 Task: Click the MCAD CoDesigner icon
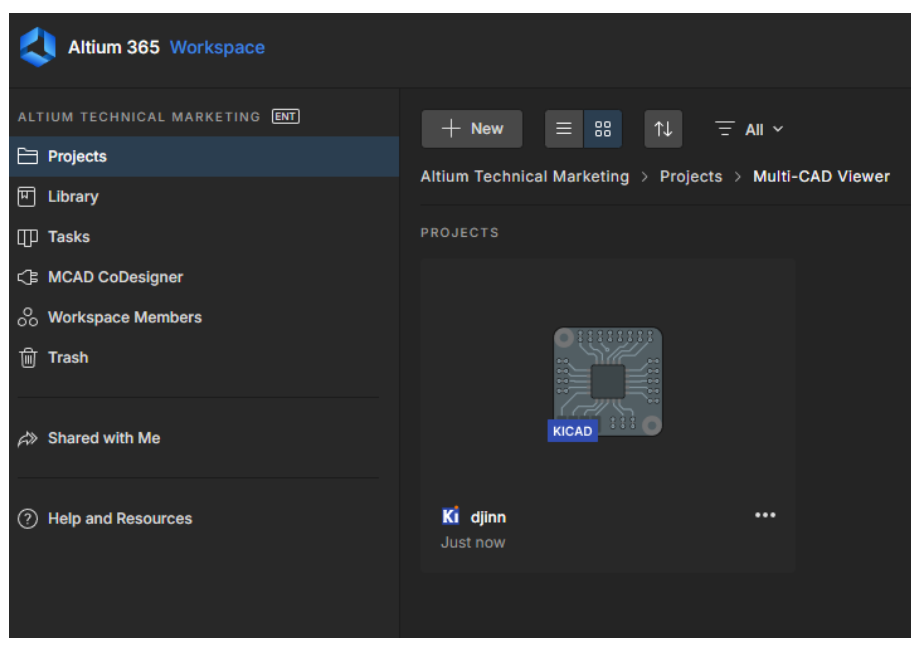(28, 277)
